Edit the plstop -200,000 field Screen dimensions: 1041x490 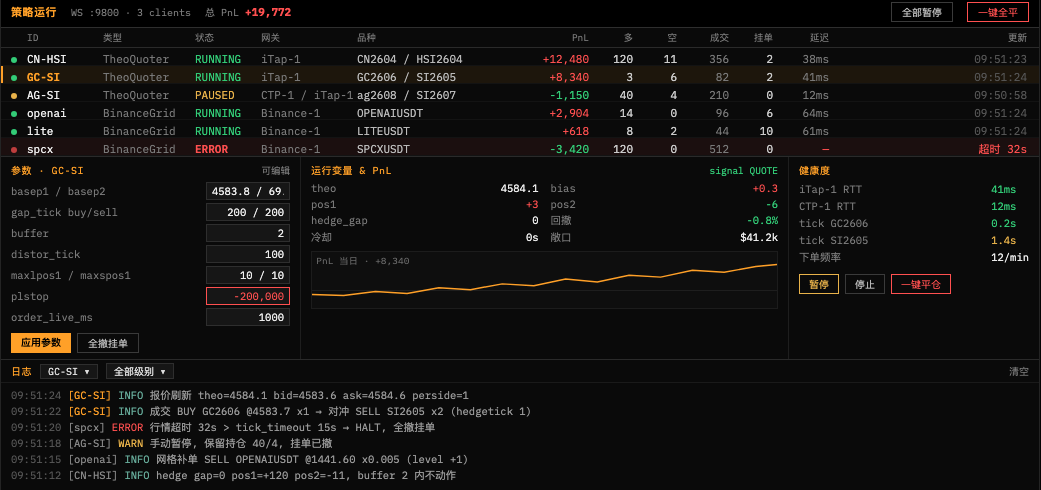pyautogui.click(x=248, y=296)
